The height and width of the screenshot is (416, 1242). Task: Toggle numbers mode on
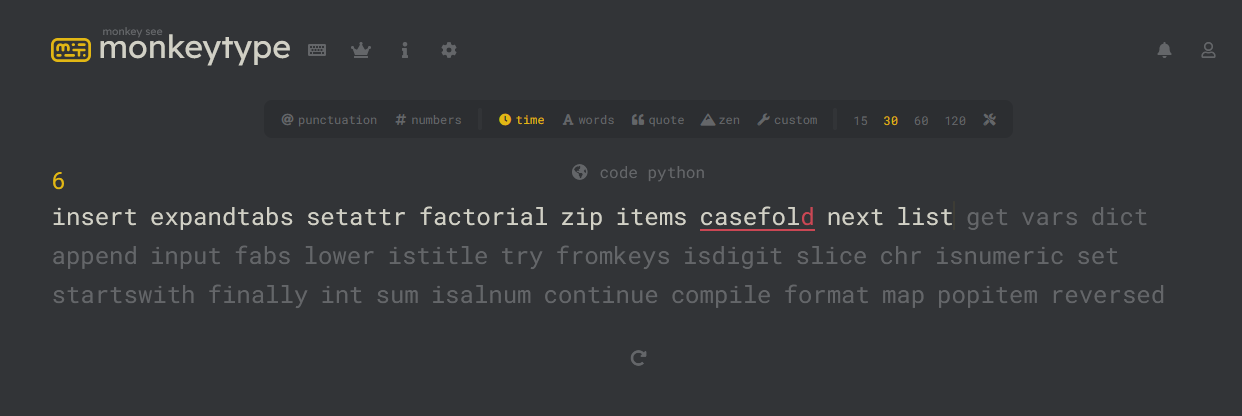click(428, 120)
